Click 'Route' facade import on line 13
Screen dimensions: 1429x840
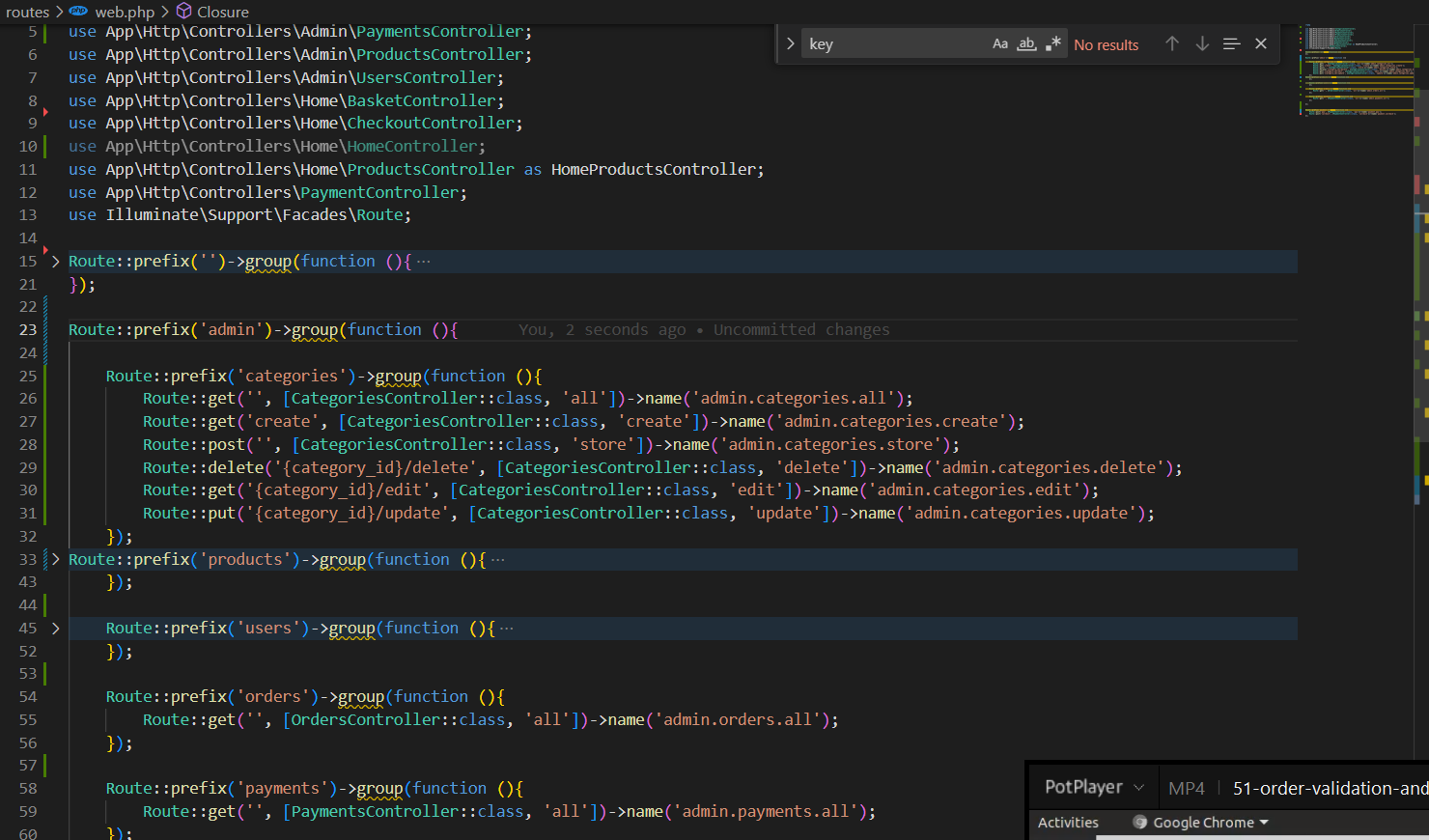coord(379,215)
